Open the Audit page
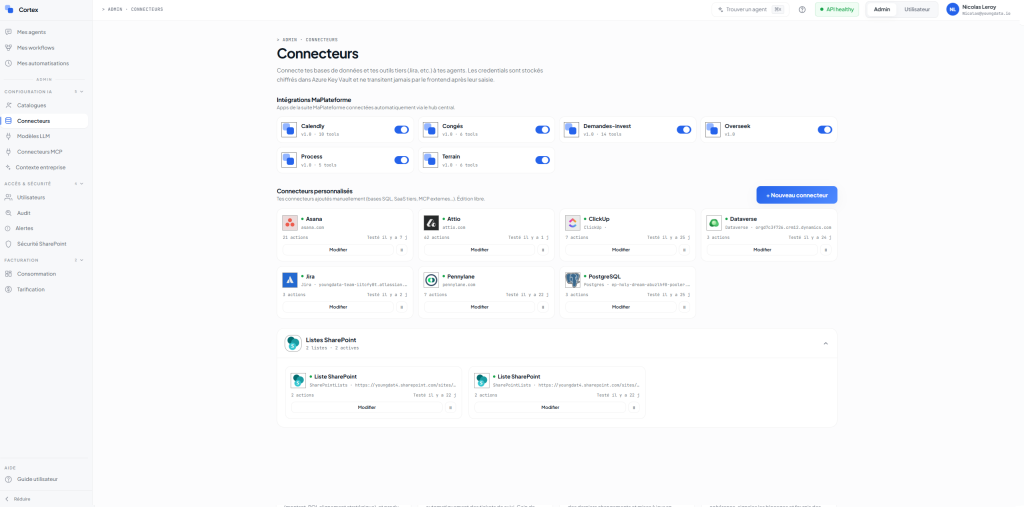1024x507 pixels. (x=44, y=213)
